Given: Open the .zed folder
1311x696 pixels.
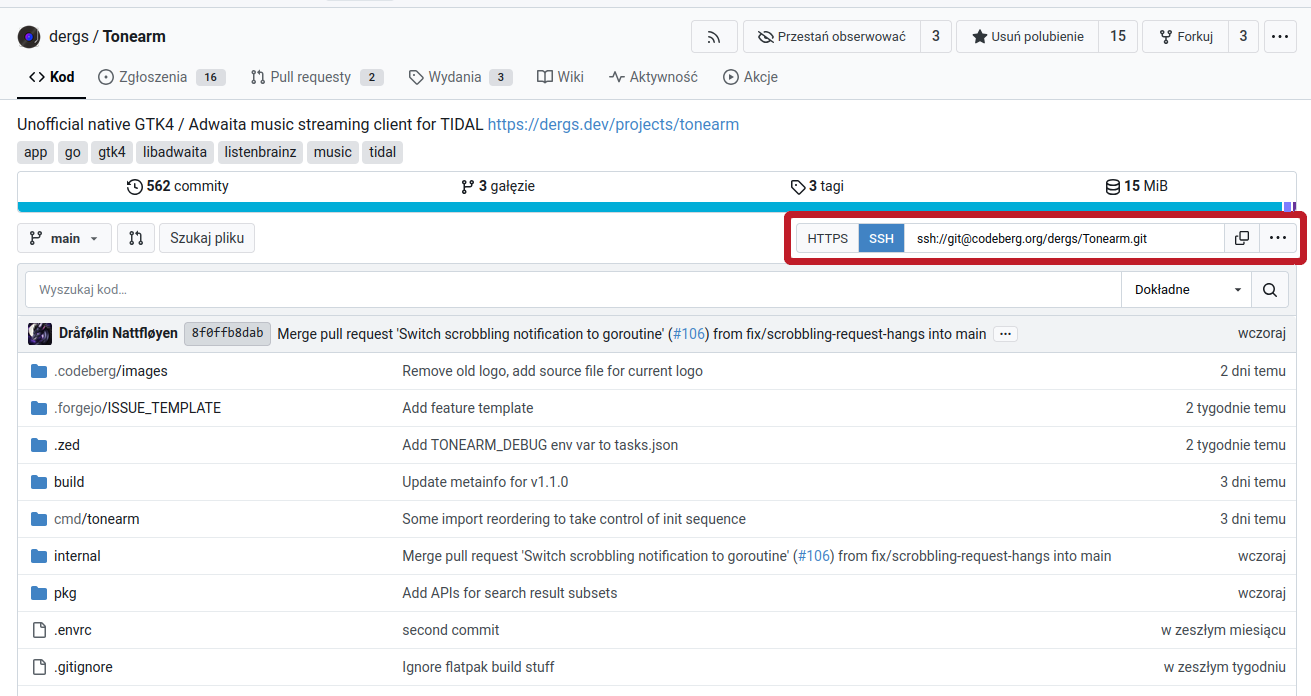Looking at the screenshot, I should click(x=67, y=445).
